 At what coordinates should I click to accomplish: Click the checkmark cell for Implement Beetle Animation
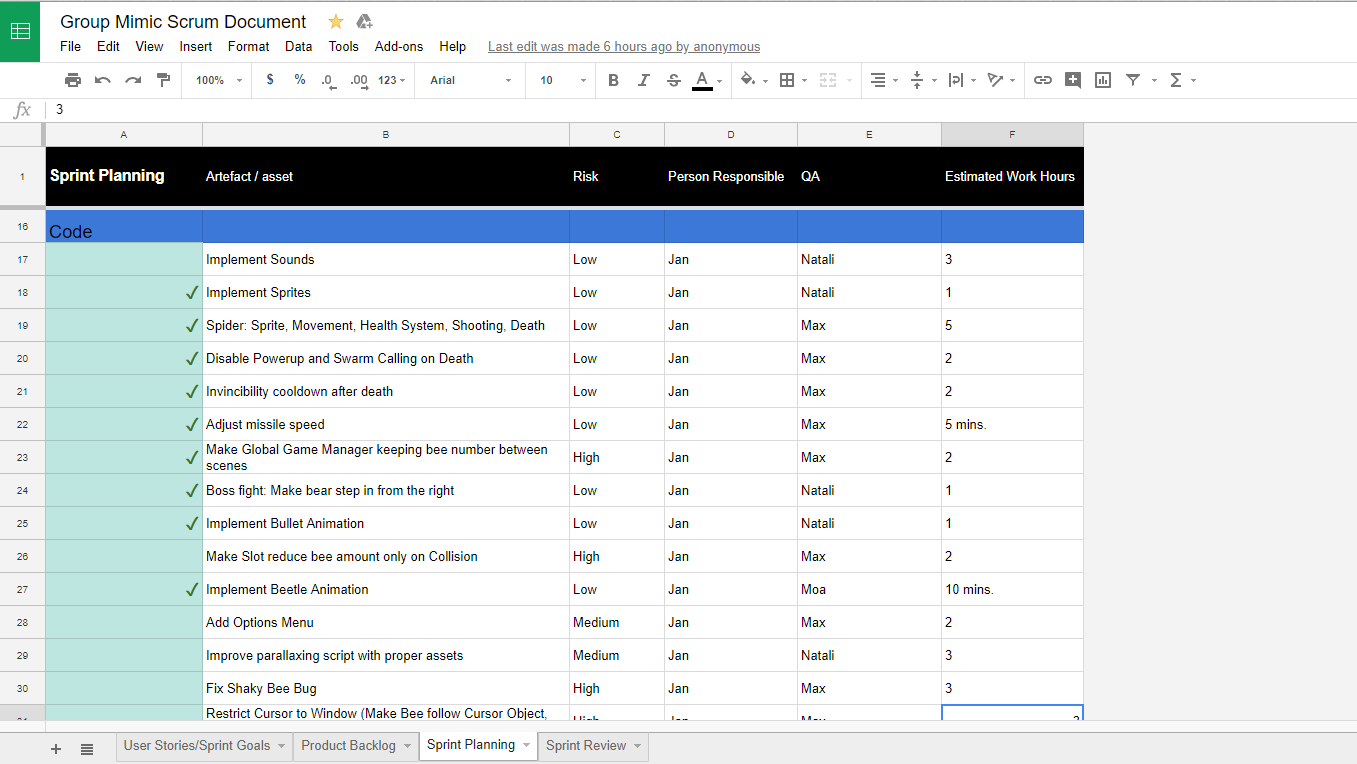pos(124,589)
